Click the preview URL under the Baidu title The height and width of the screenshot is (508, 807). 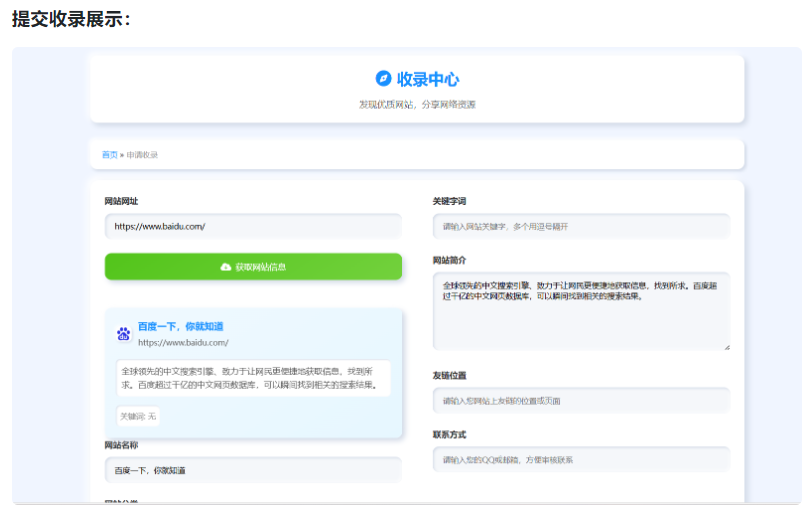point(183,342)
